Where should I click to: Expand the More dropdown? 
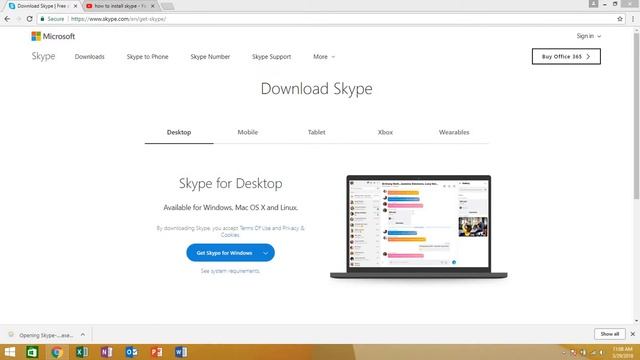pos(324,57)
